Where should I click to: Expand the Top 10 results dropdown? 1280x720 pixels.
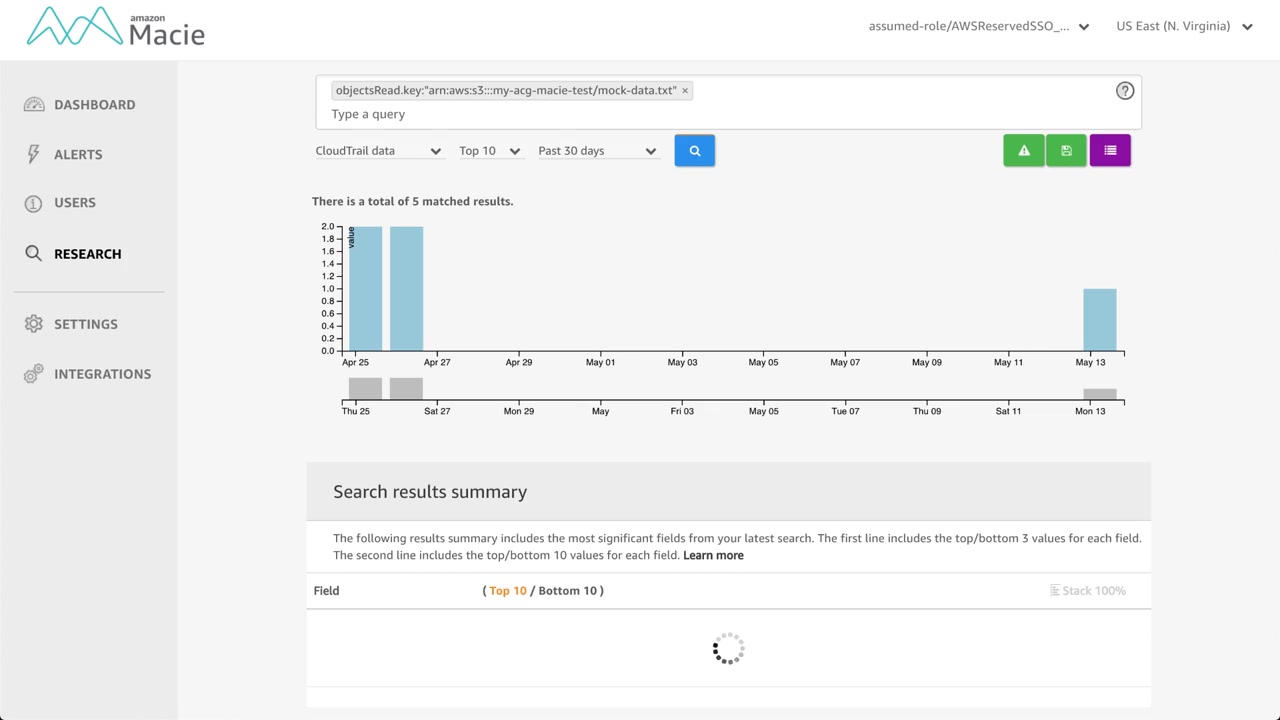(489, 151)
